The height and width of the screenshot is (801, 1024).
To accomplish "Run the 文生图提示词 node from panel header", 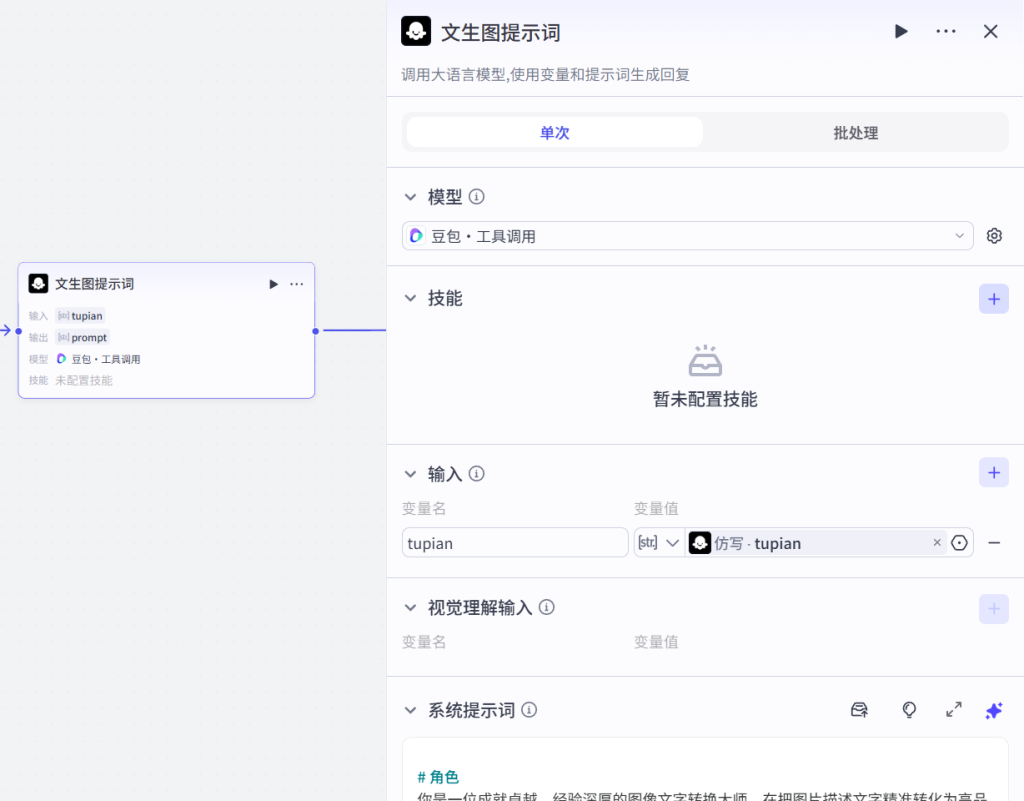I will tap(901, 32).
